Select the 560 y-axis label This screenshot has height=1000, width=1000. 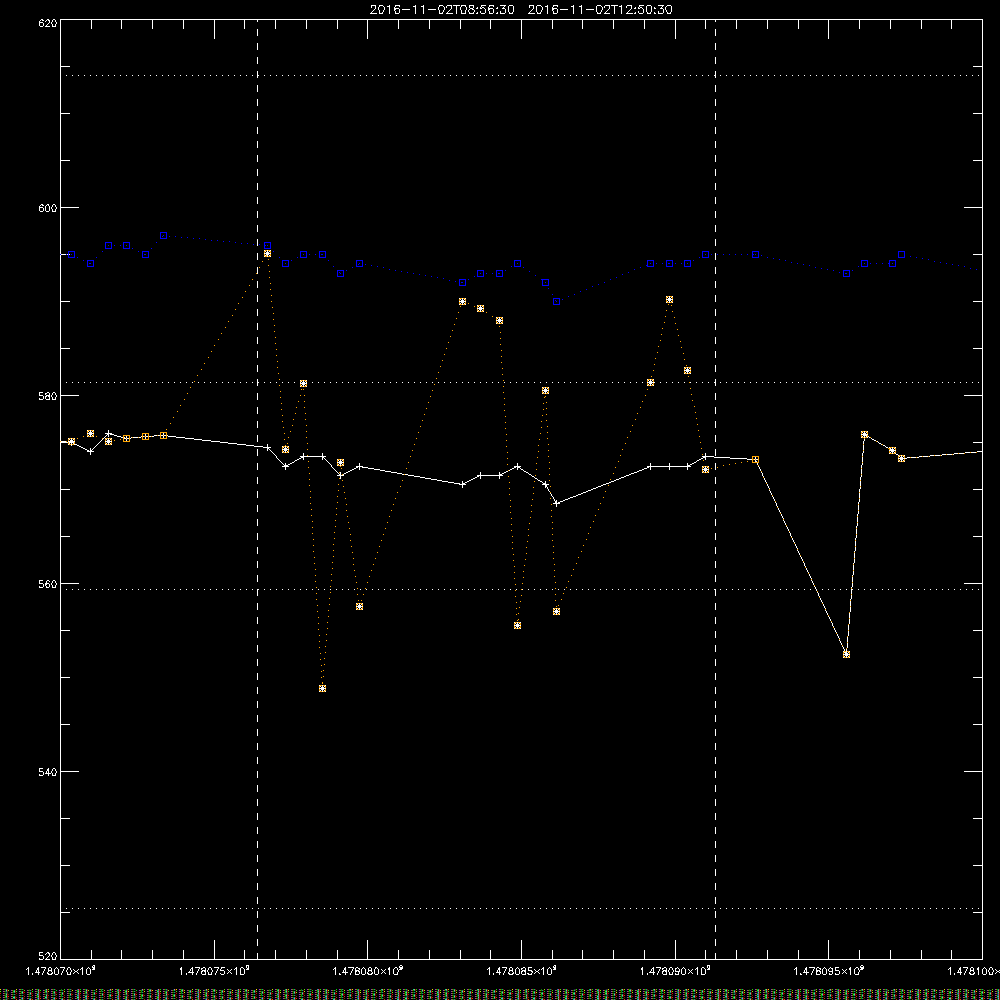tap(49, 584)
